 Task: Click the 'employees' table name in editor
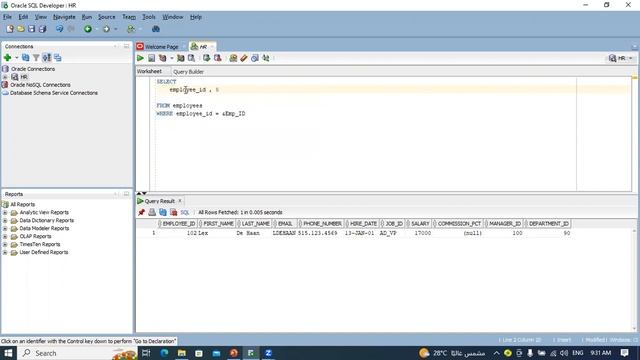pos(187,106)
